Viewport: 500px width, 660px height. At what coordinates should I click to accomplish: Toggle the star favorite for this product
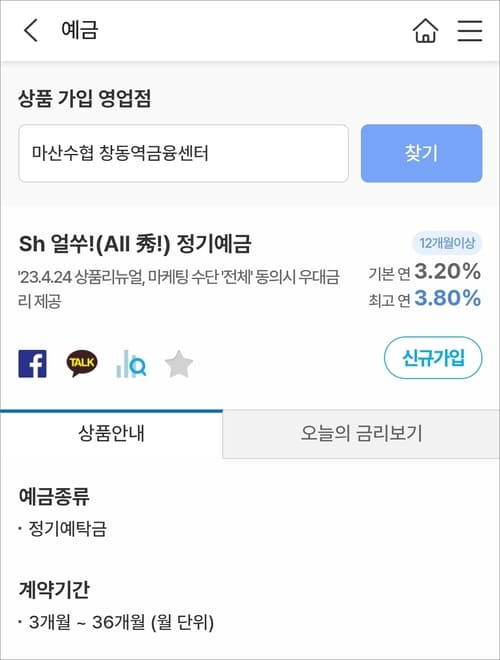pos(179,364)
